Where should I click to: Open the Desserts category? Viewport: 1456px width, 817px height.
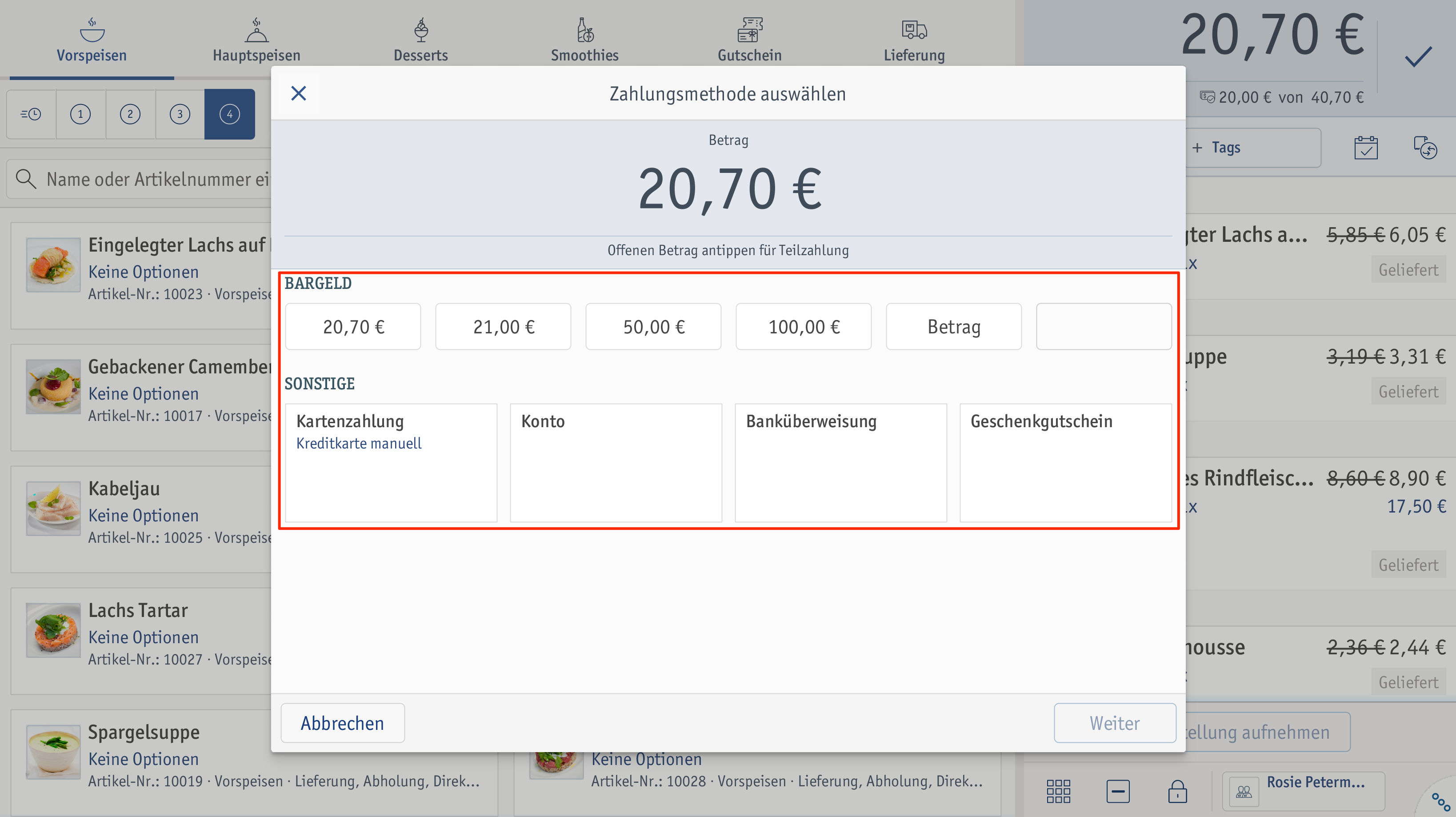tap(420, 40)
